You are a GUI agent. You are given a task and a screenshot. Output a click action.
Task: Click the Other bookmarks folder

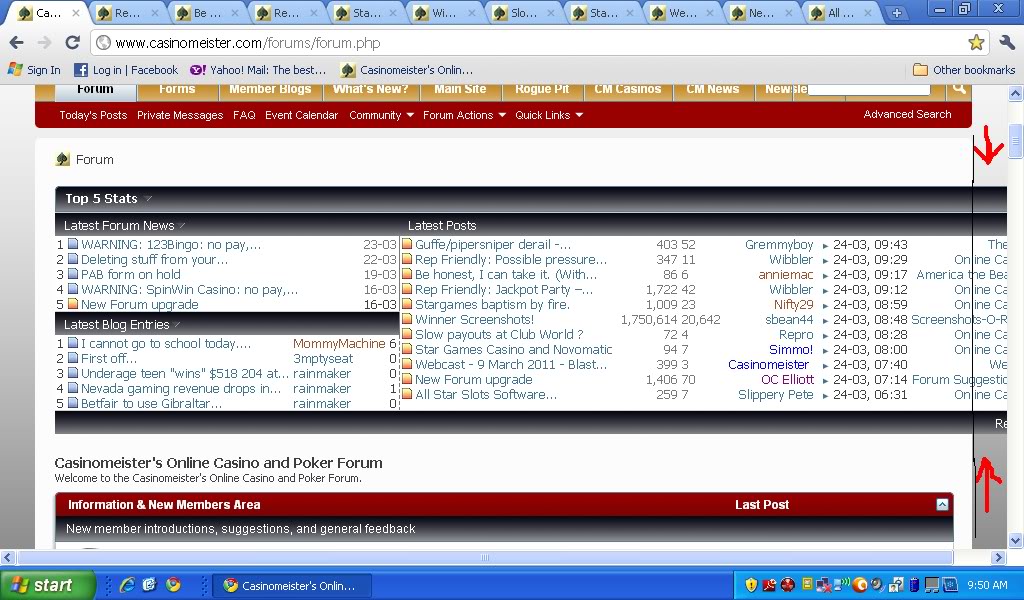(964, 70)
